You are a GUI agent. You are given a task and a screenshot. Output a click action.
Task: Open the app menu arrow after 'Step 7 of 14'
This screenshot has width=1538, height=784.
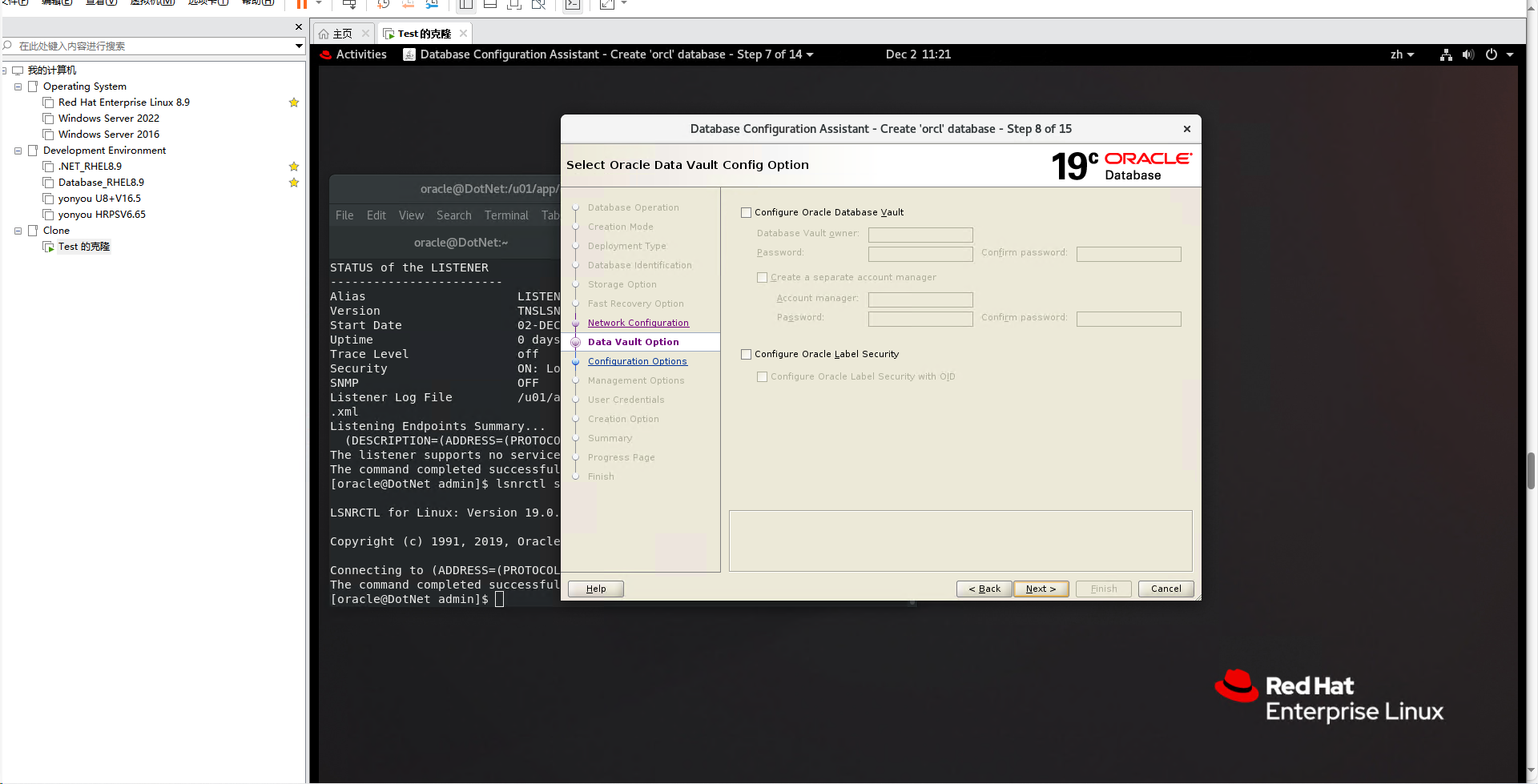[x=810, y=54]
